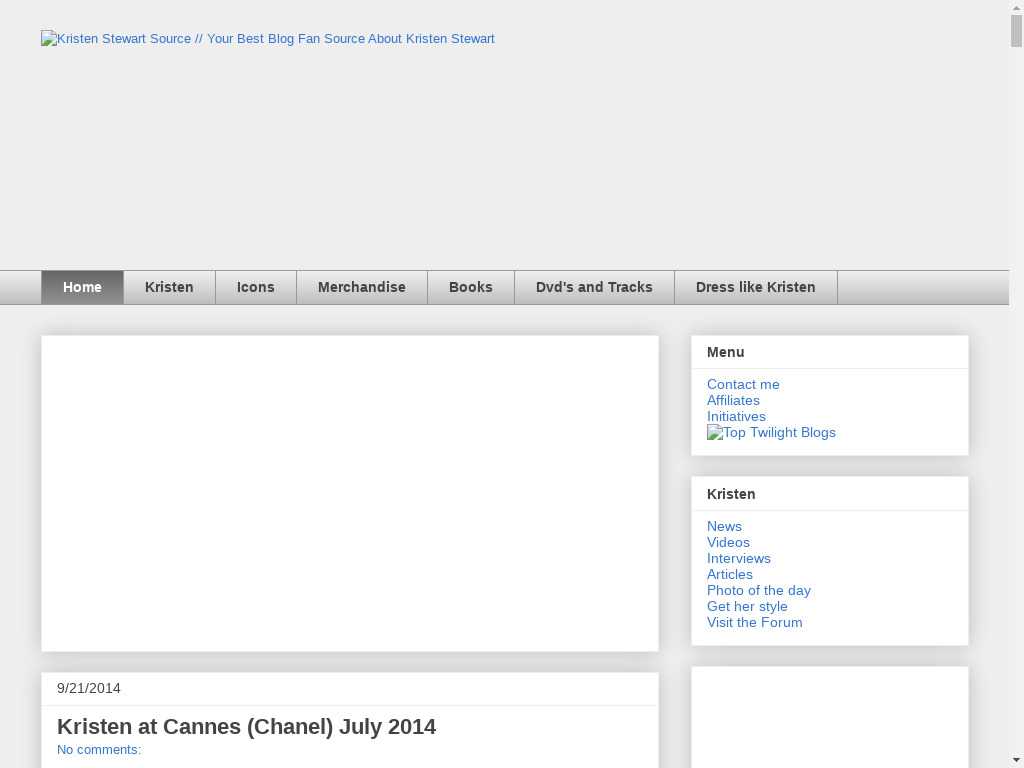Open the Dress like Kristen tab
The height and width of the screenshot is (768, 1024).
(756, 287)
